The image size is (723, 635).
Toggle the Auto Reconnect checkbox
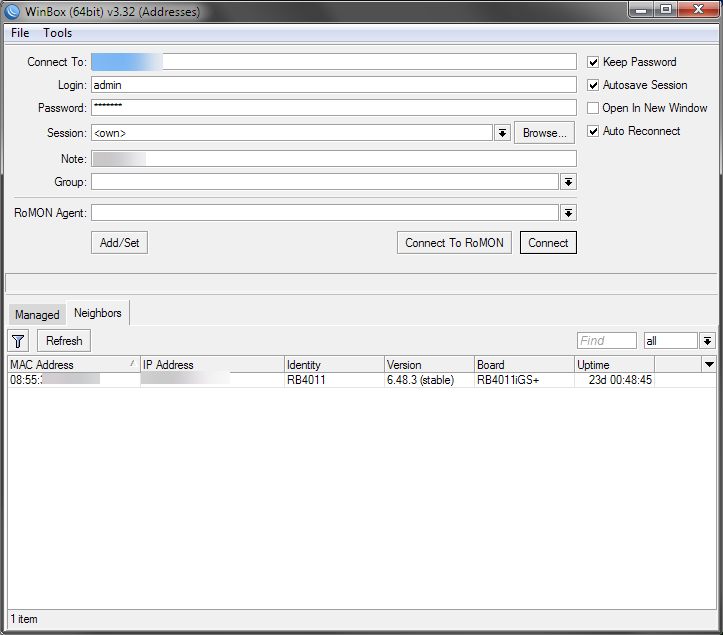coord(593,131)
